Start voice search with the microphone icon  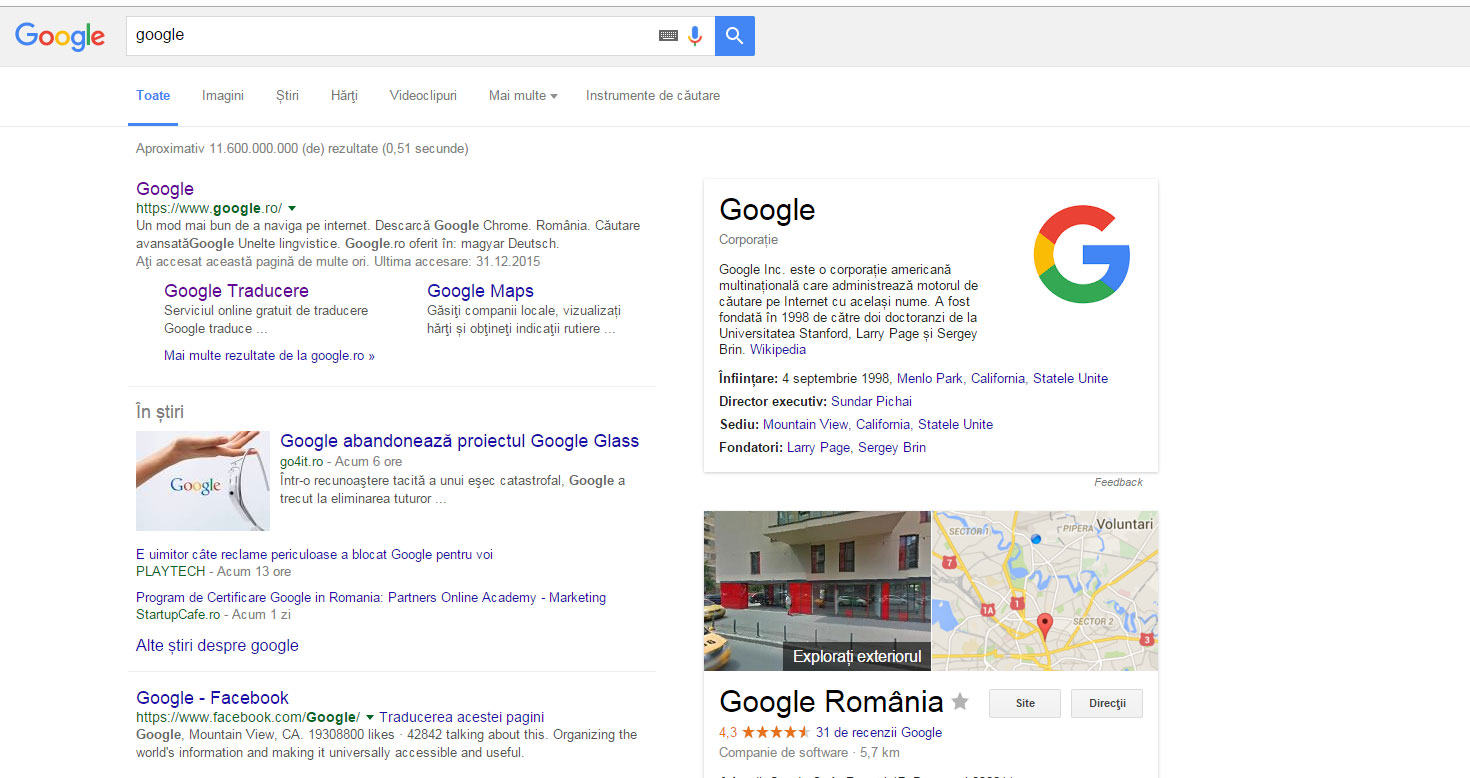(x=694, y=33)
